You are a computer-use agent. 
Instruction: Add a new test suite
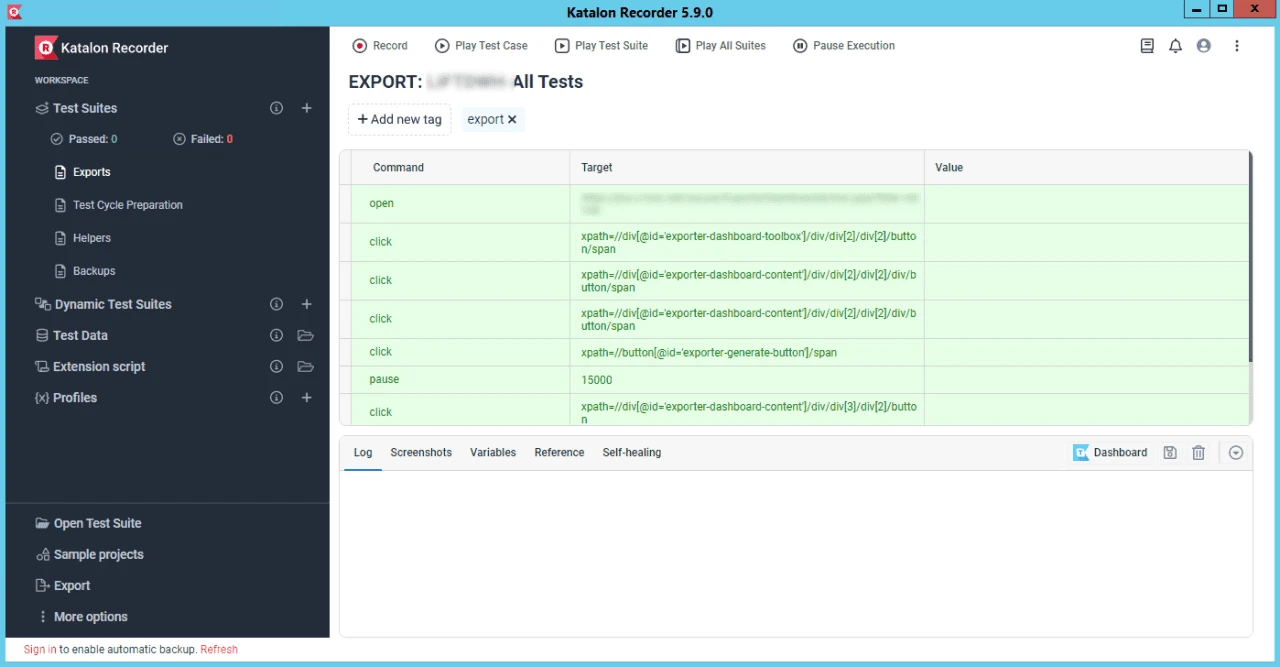(307, 108)
